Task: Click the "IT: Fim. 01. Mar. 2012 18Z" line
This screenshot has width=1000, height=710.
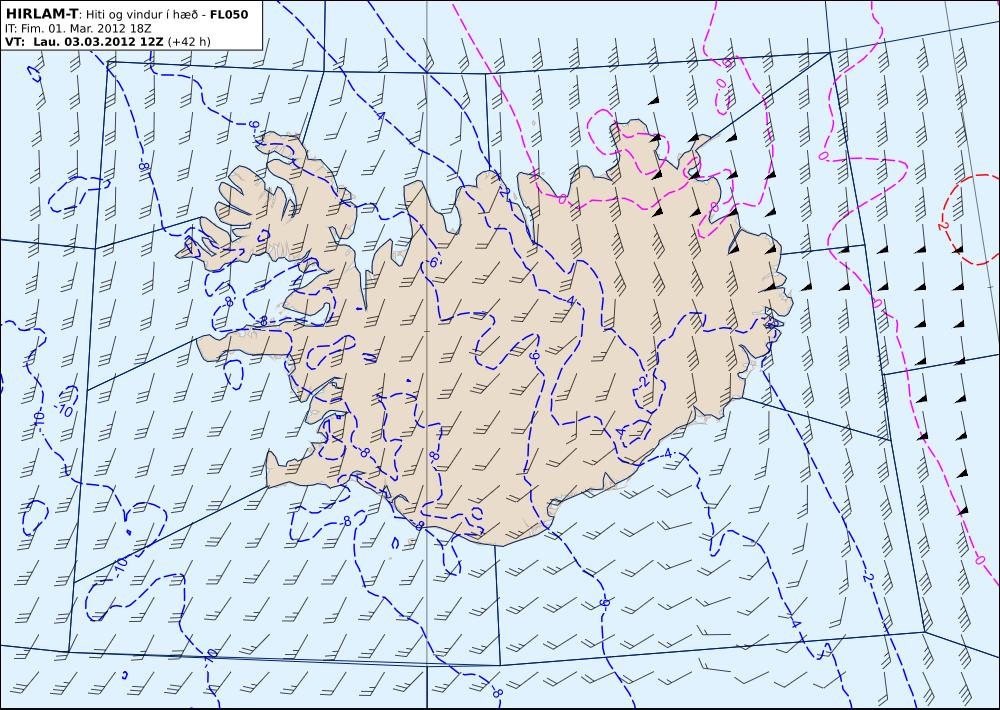Action: pos(78,29)
